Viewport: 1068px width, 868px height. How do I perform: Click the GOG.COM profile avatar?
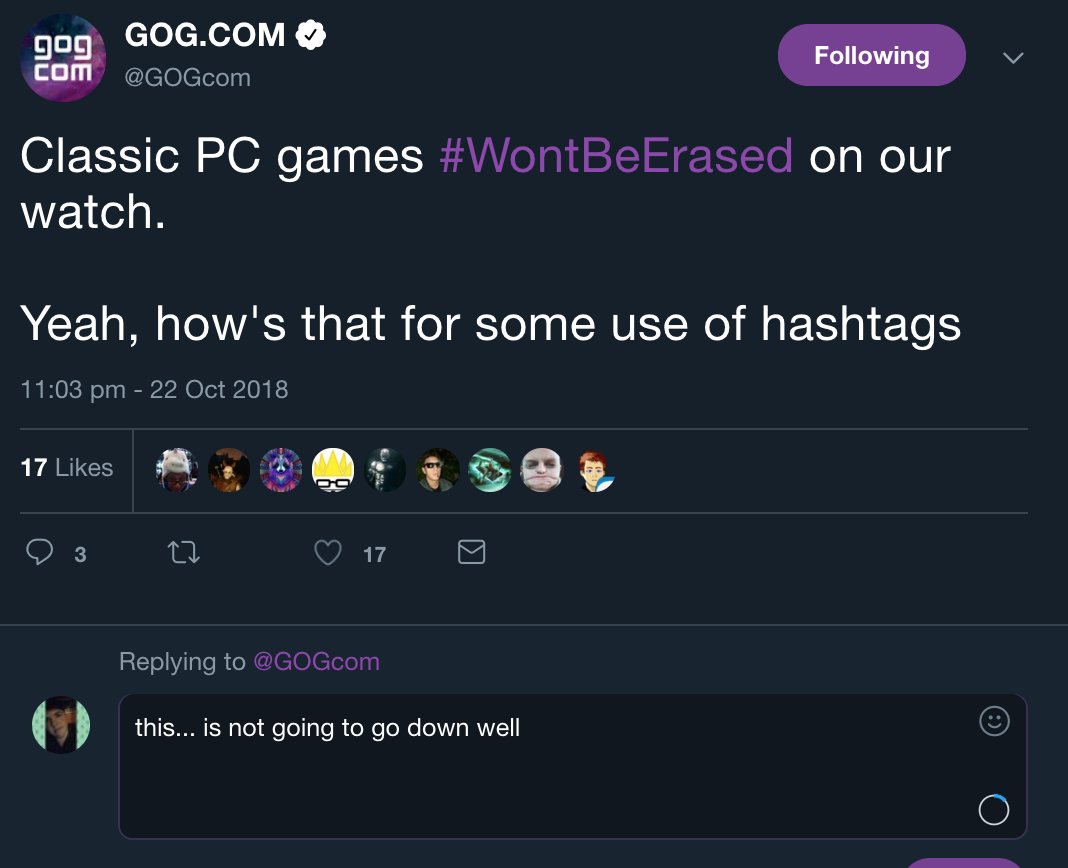(64, 59)
